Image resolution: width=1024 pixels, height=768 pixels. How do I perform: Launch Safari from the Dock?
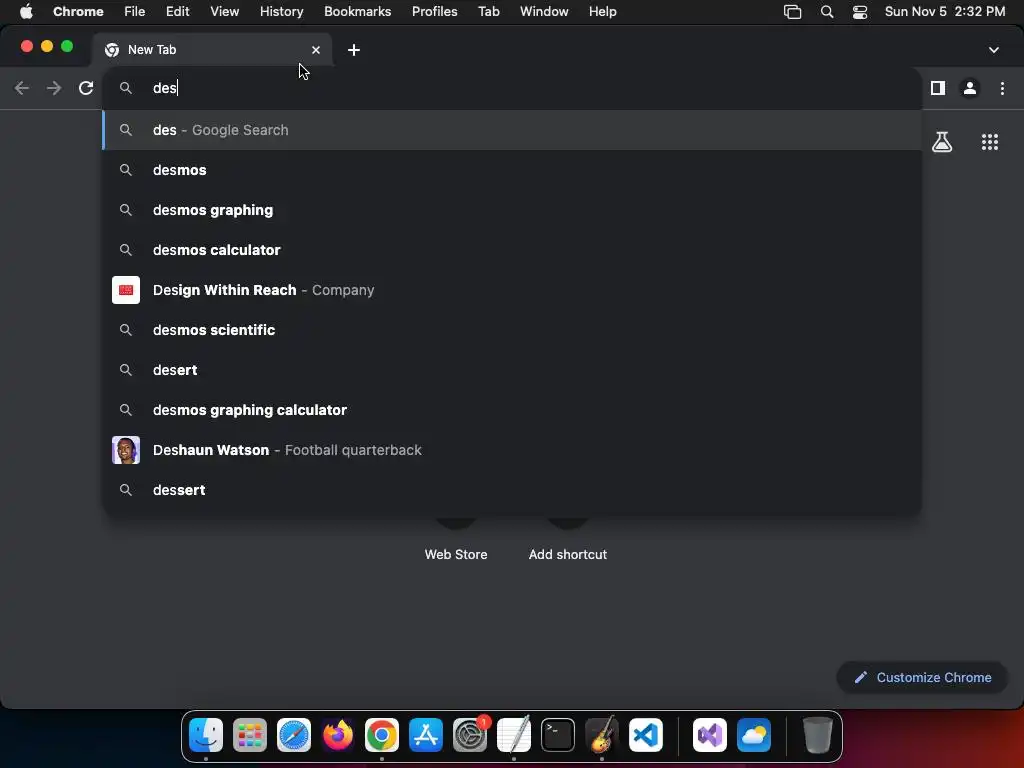294,735
